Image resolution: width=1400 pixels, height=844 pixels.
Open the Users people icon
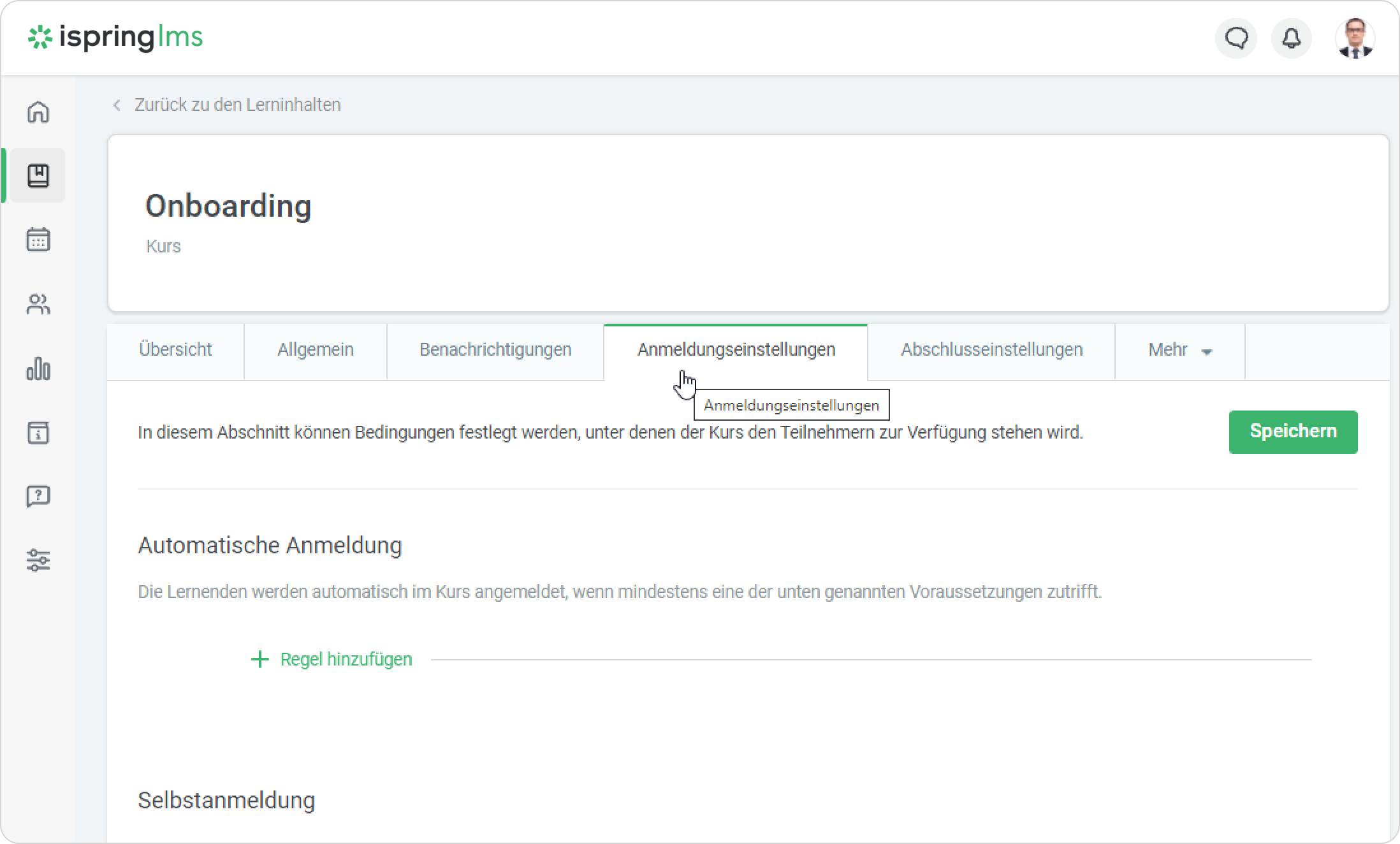(x=38, y=305)
